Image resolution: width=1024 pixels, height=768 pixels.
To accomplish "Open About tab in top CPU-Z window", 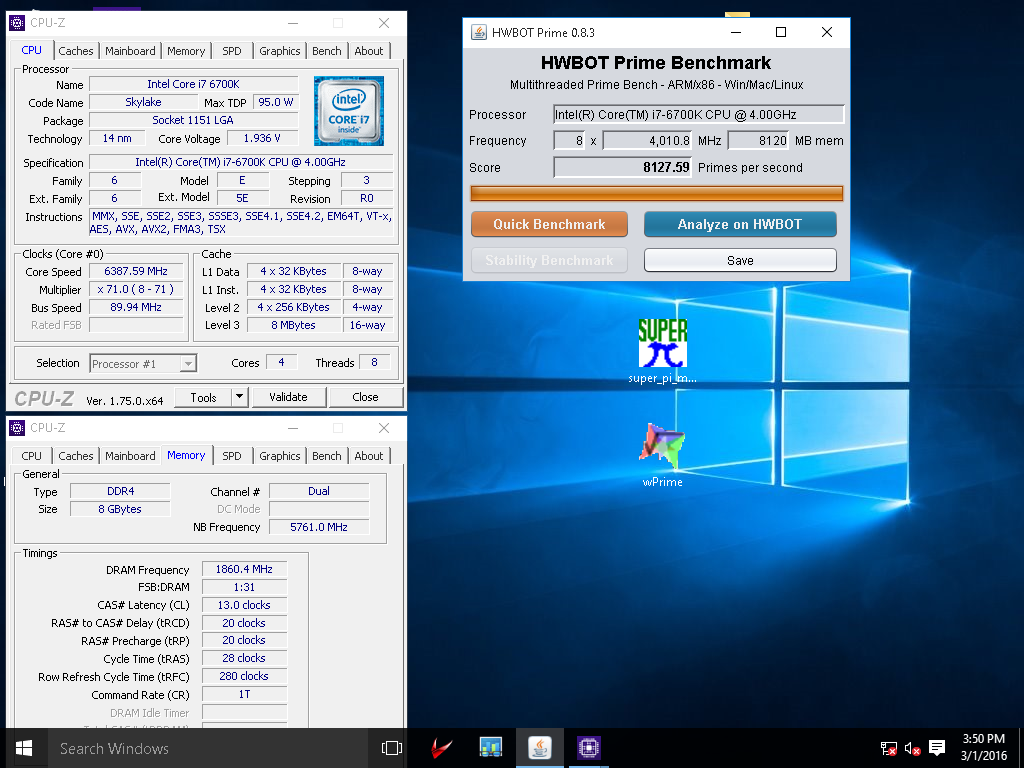I will tap(369, 51).
